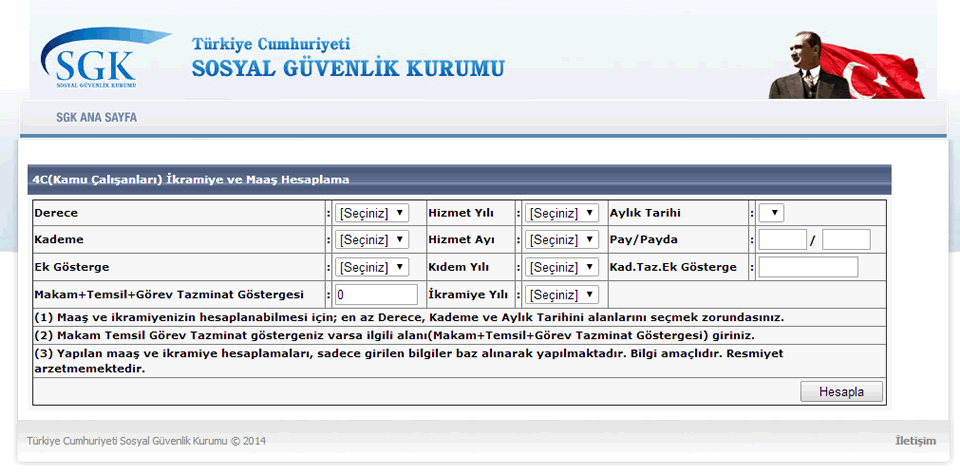The height and width of the screenshot is (475, 960).
Task: Focus the Kad.Taz.Ek Gösterge text field
Action: pyautogui.click(x=808, y=267)
